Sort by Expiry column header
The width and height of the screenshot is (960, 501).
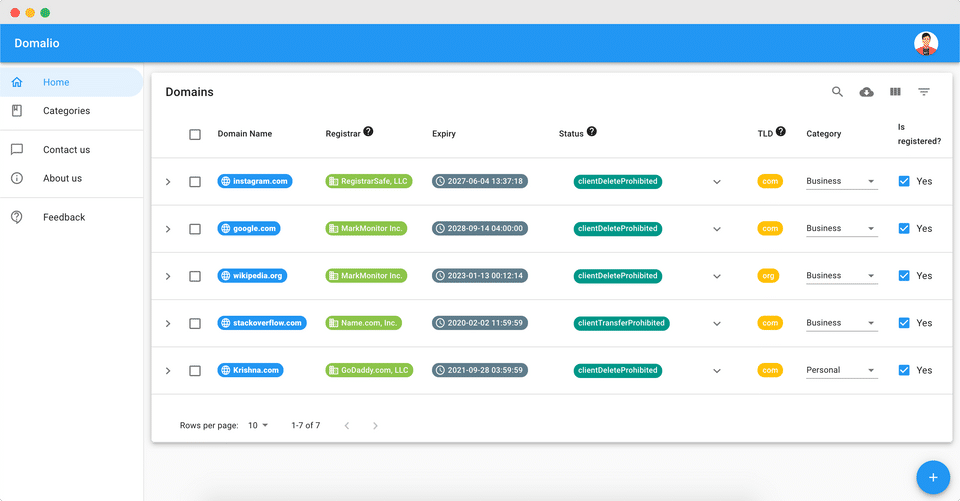click(x=444, y=134)
